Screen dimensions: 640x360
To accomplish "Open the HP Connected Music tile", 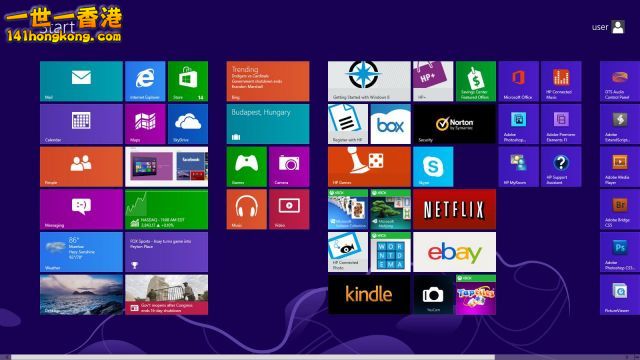I will tap(561, 81).
